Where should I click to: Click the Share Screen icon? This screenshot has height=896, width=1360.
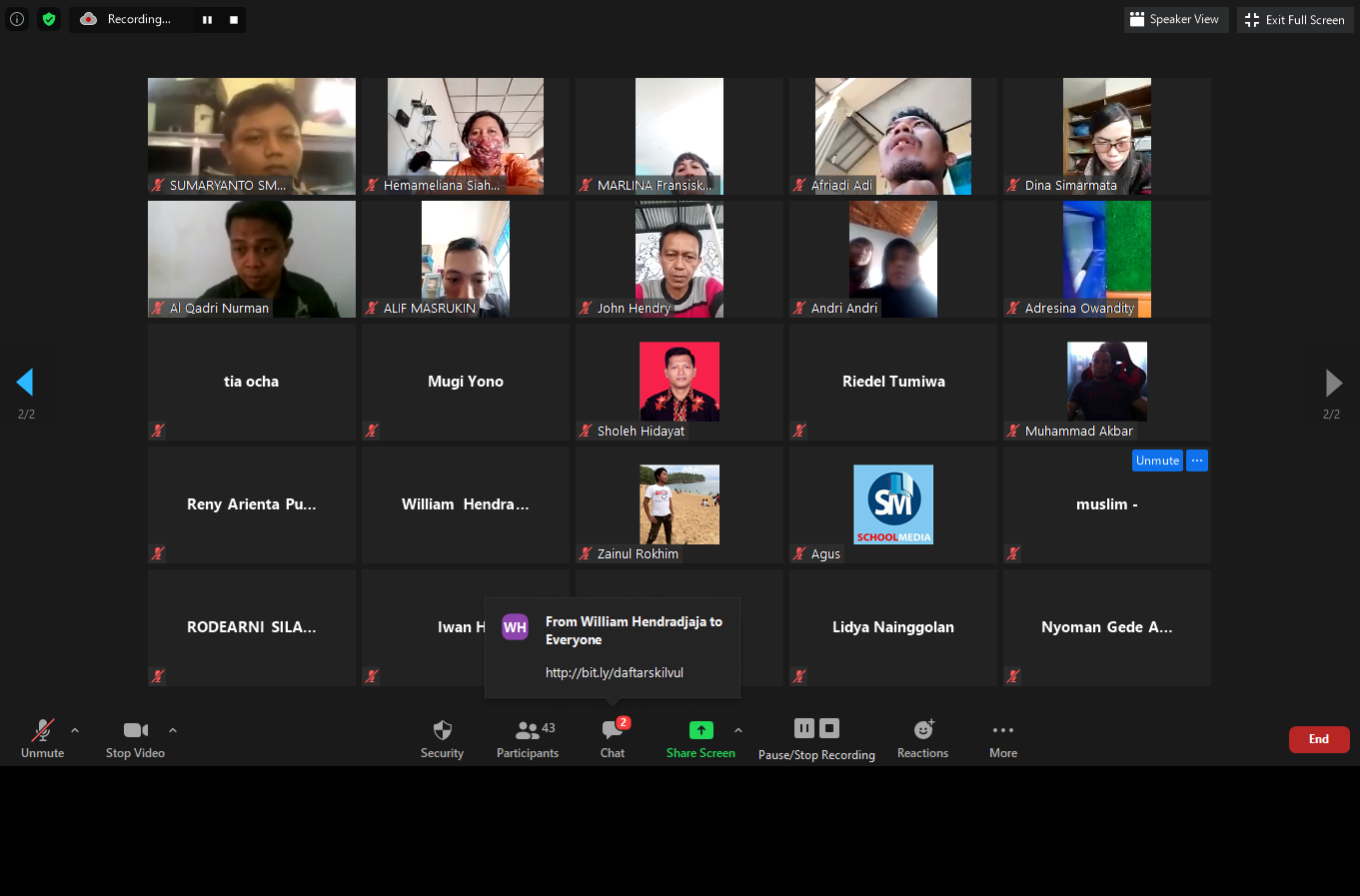[701, 730]
